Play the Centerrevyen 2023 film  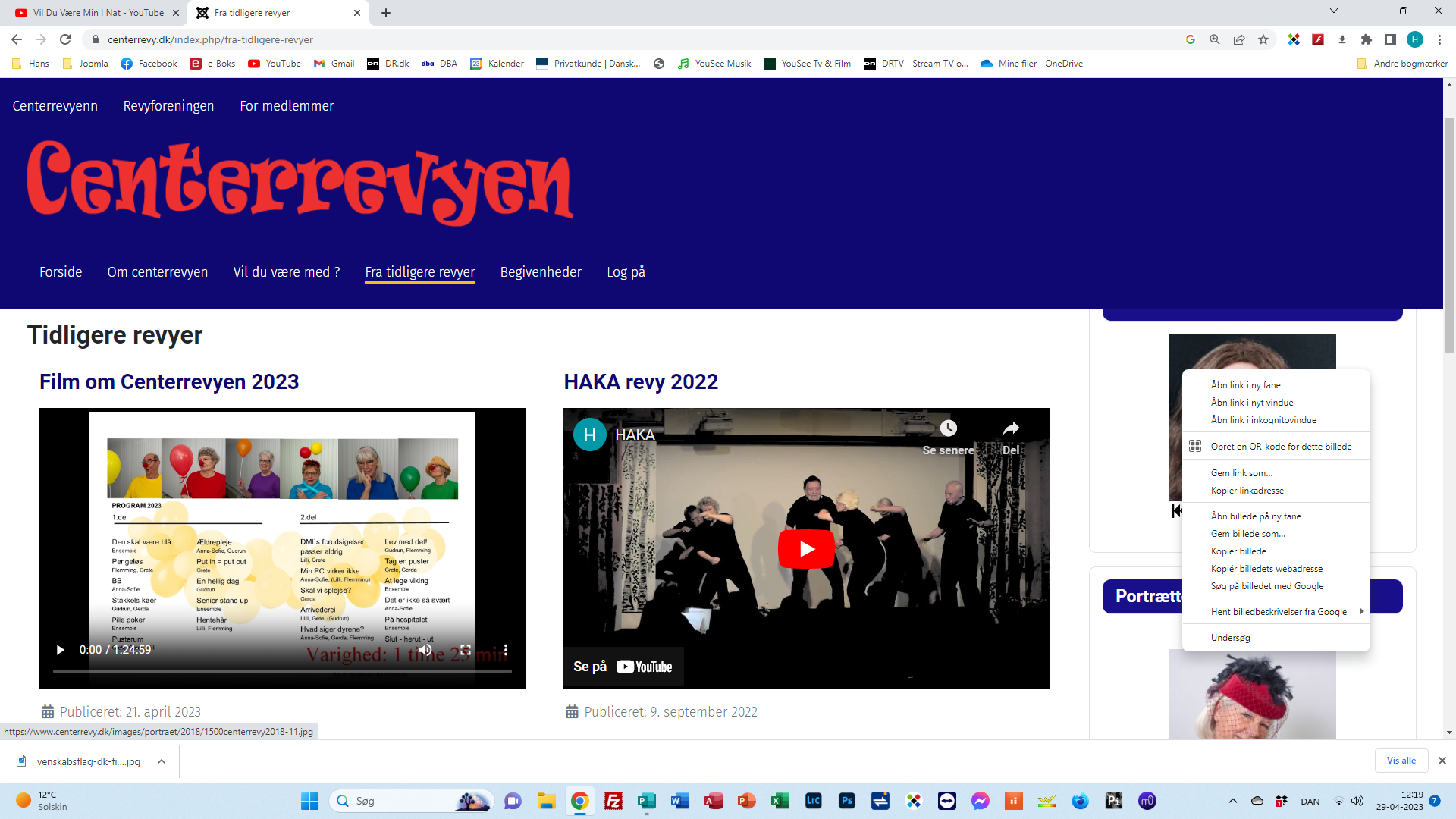coord(61,650)
